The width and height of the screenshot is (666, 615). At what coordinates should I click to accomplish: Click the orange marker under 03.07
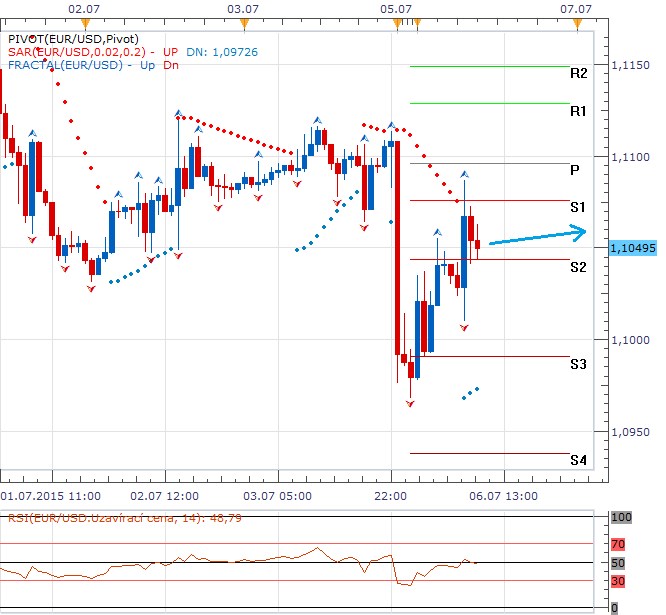click(243, 22)
